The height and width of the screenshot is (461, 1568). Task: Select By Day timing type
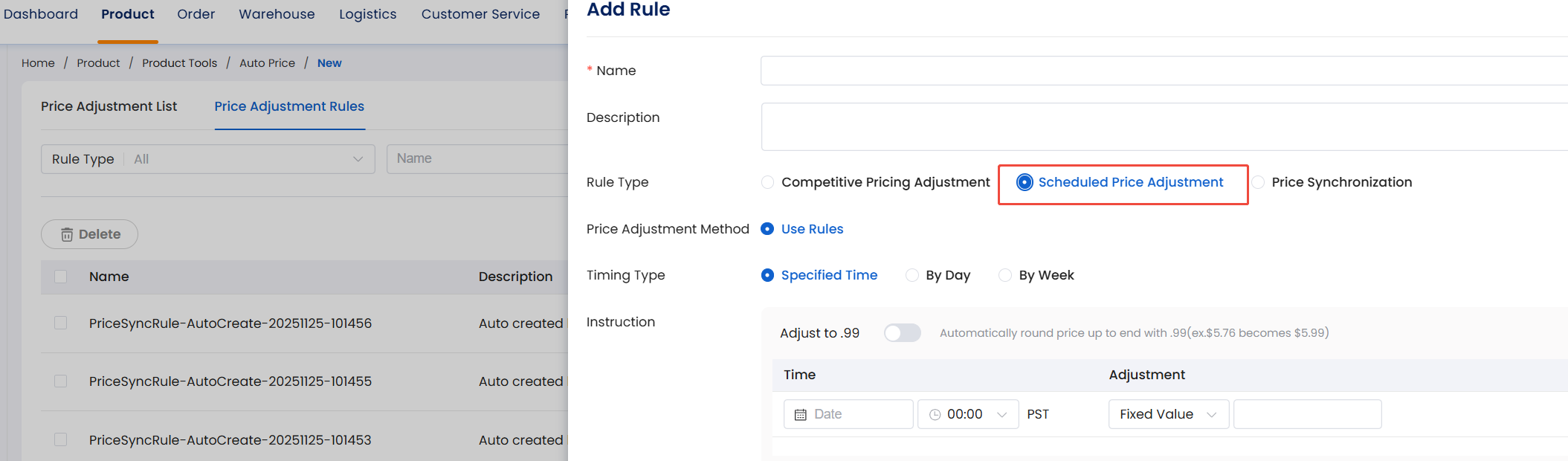point(912,275)
